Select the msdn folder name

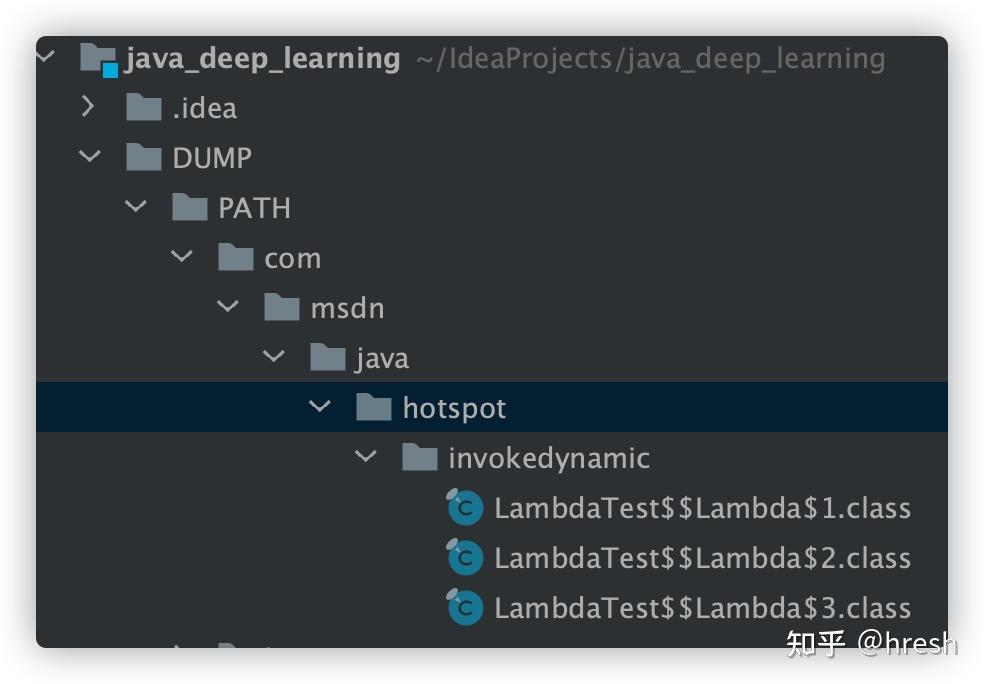pyautogui.click(x=347, y=308)
